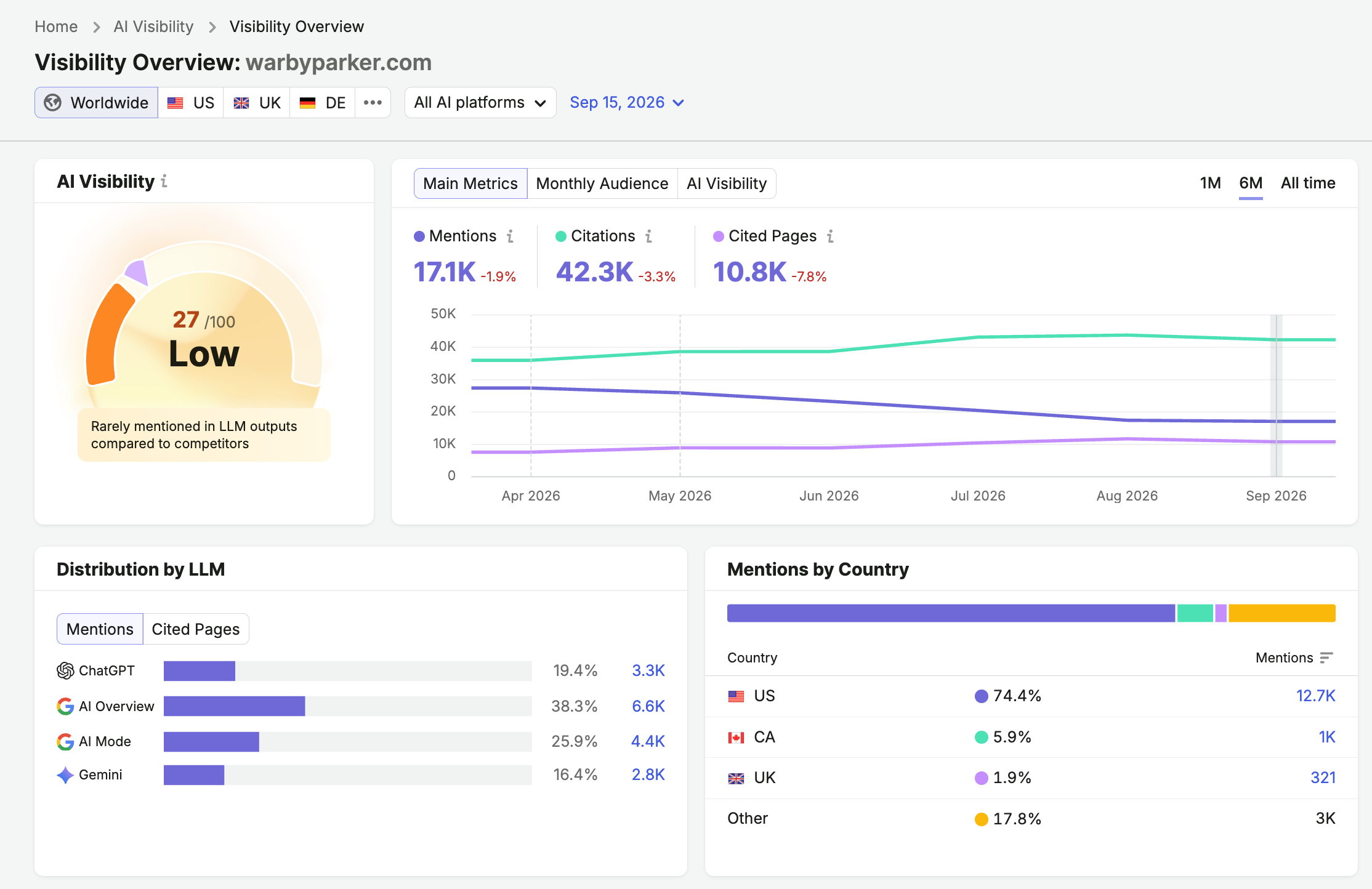Click the Gemini distribution progress bar
The width and height of the screenshot is (1372, 889).
[347, 775]
